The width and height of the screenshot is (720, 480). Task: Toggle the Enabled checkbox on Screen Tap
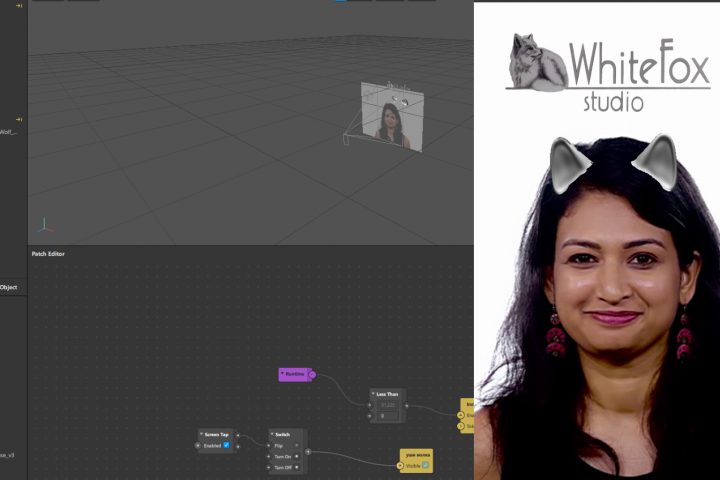pos(226,445)
